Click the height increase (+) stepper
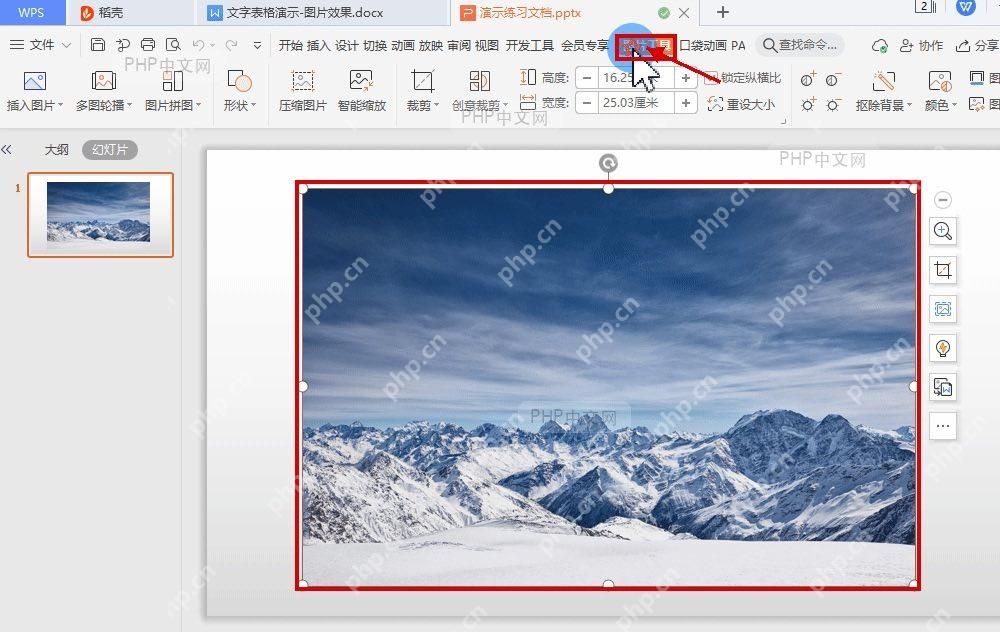The height and width of the screenshot is (632, 1000). tap(686, 78)
